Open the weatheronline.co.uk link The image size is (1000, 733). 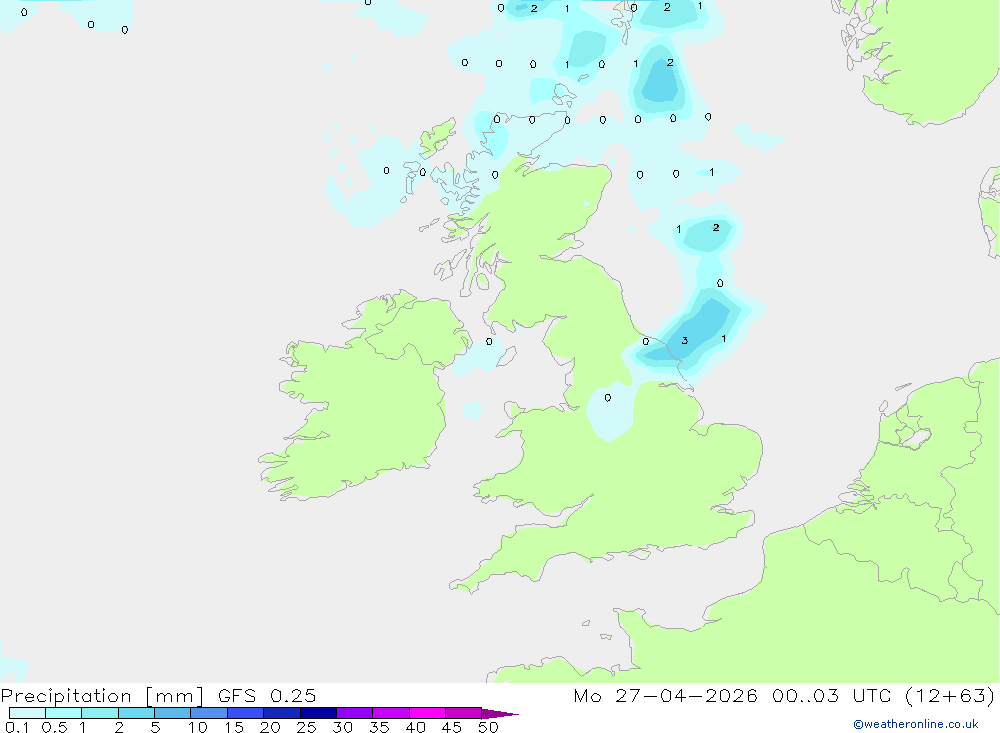pyautogui.click(x=916, y=724)
